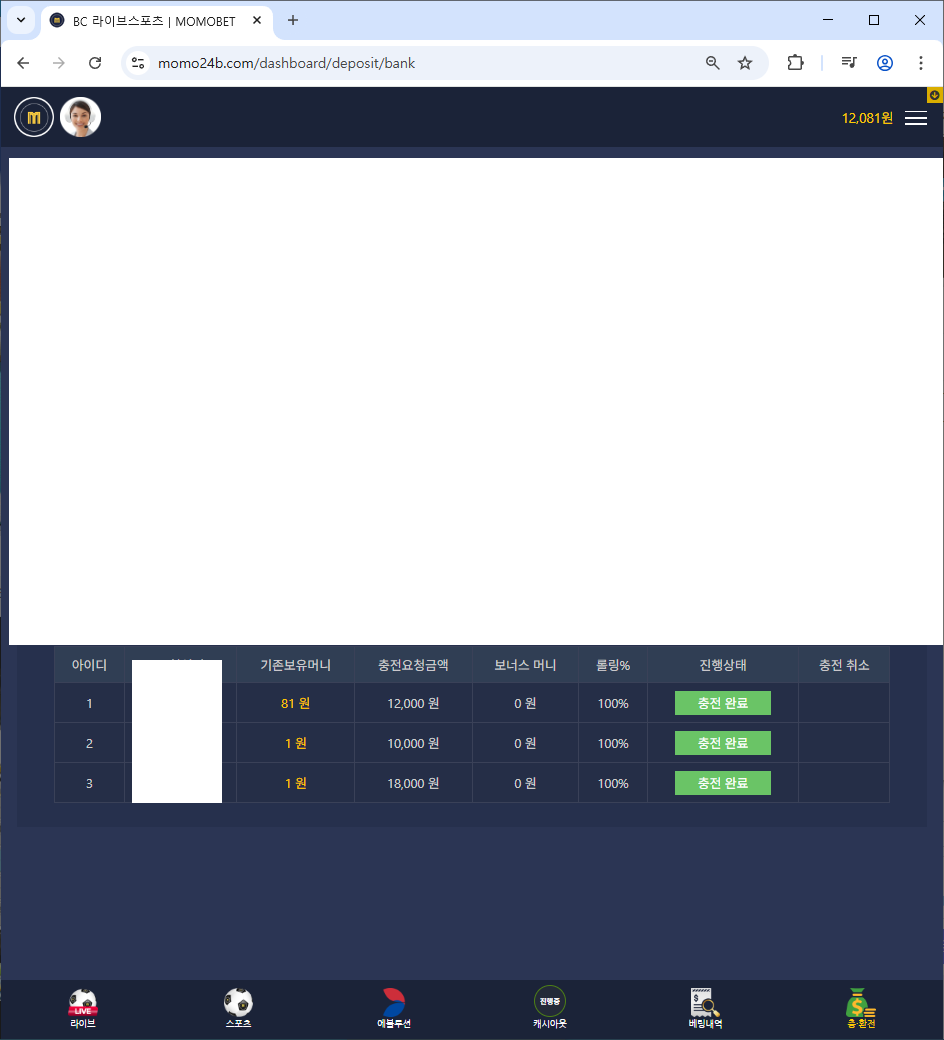Expand the Chrome tab search dropdown
Screen dimensions: 944x1040
tap(21, 20)
